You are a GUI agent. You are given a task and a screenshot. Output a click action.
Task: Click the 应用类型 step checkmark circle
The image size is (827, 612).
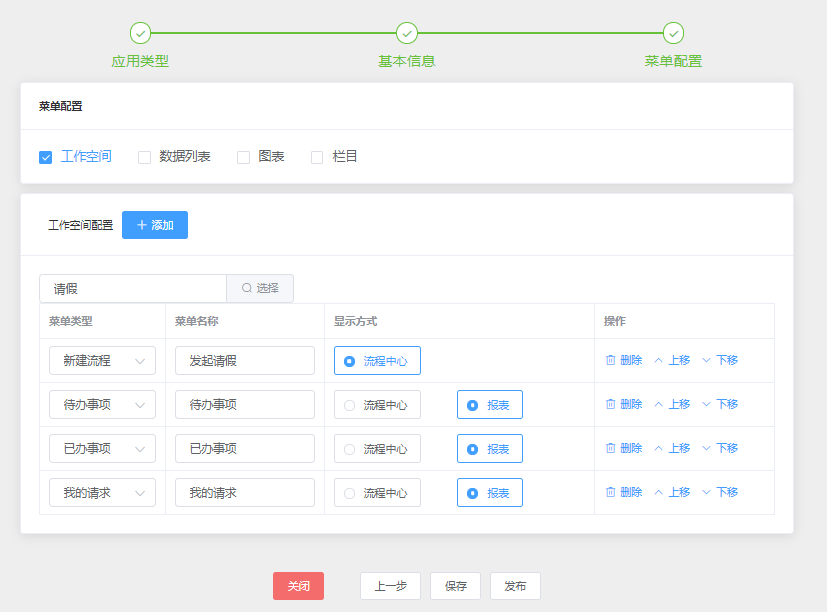[140, 33]
